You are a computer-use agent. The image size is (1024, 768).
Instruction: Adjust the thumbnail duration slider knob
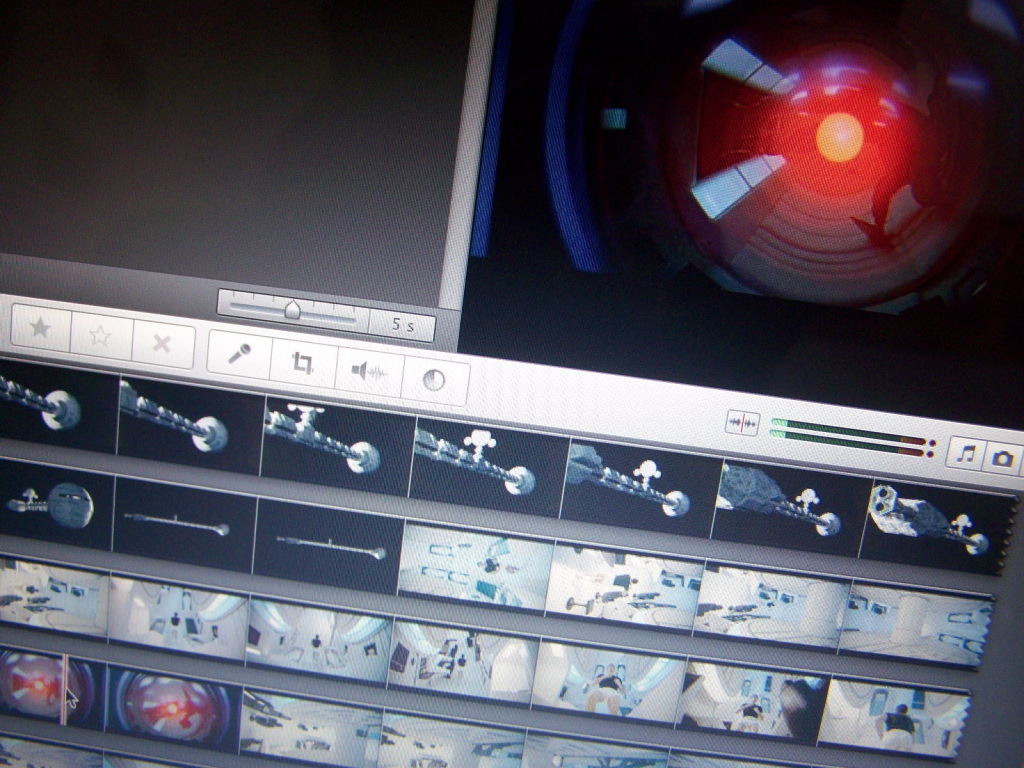click(x=293, y=309)
